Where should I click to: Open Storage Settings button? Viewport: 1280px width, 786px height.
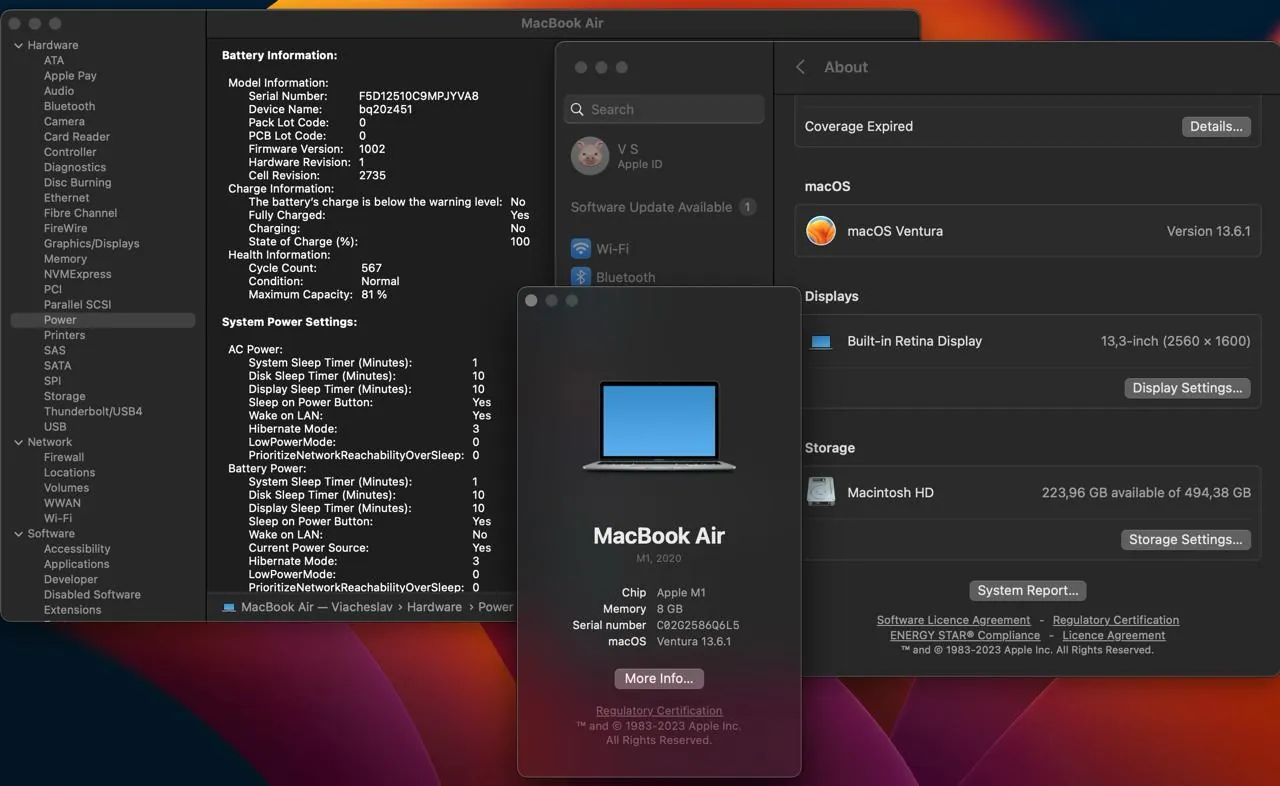[x=1186, y=539]
